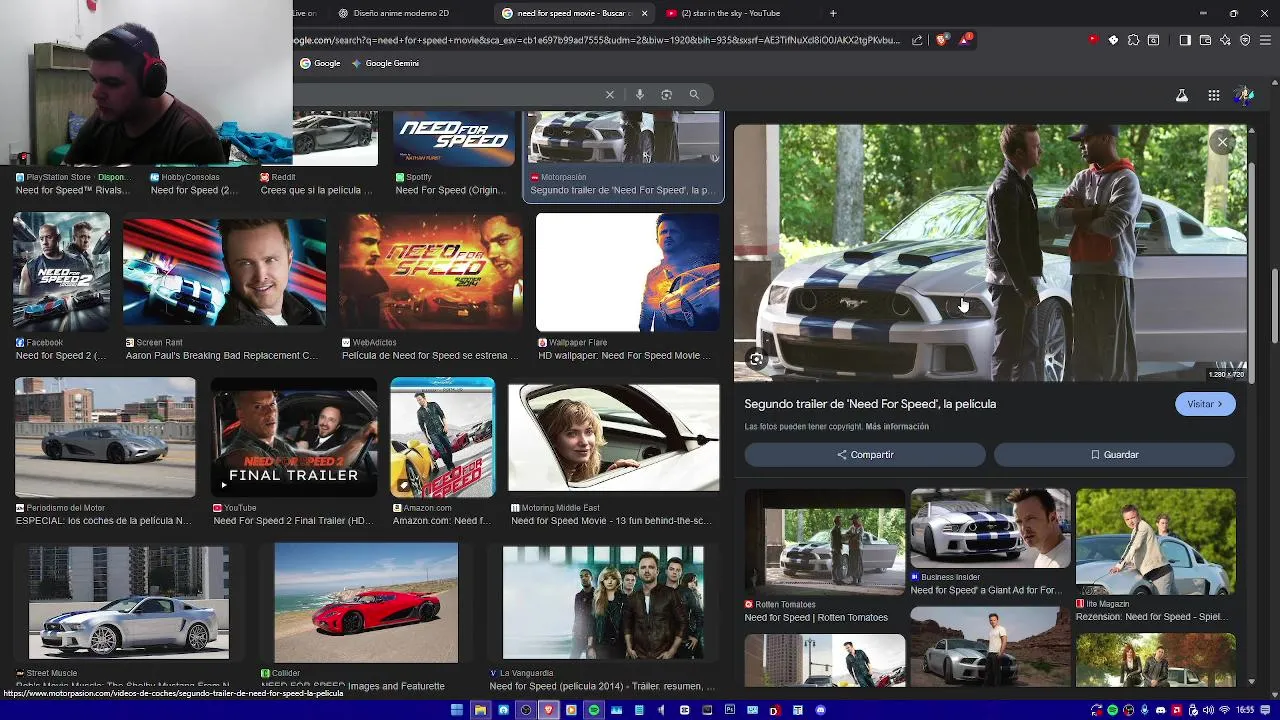Click the magnifier search button
Image resolution: width=1280 pixels, height=720 pixels.
click(694, 94)
